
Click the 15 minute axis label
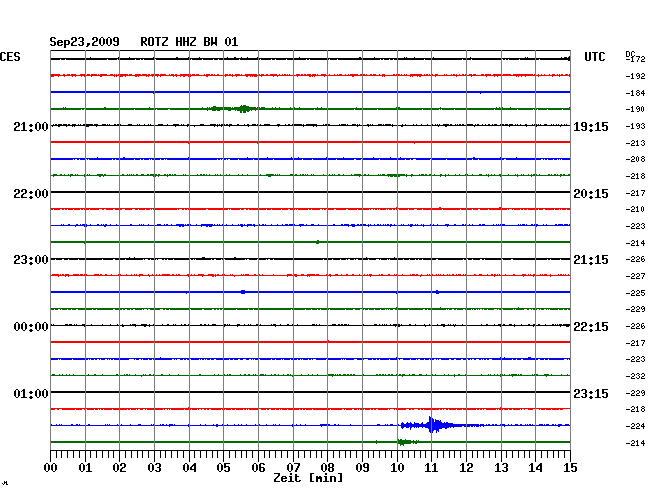[570, 467]
